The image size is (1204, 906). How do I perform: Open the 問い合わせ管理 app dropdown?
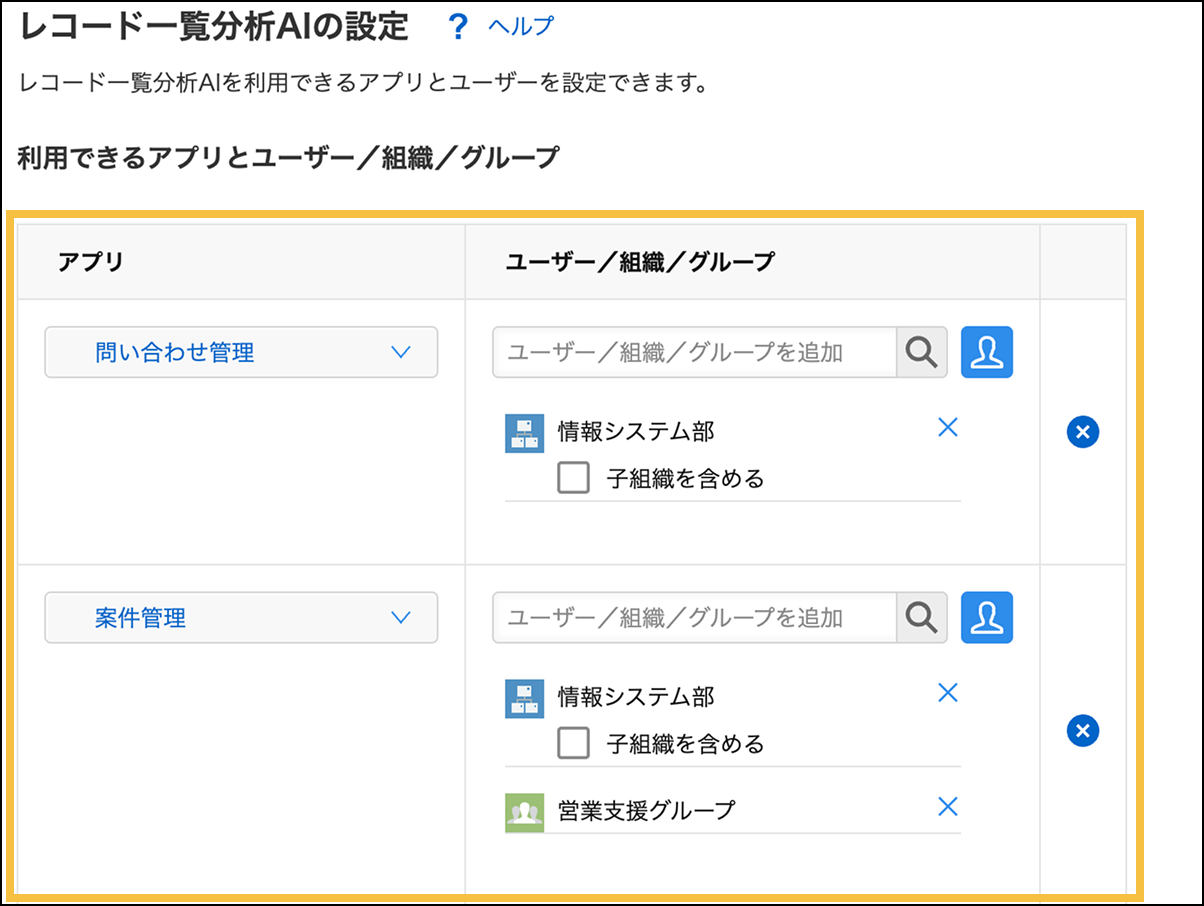(x=241, y=352)
